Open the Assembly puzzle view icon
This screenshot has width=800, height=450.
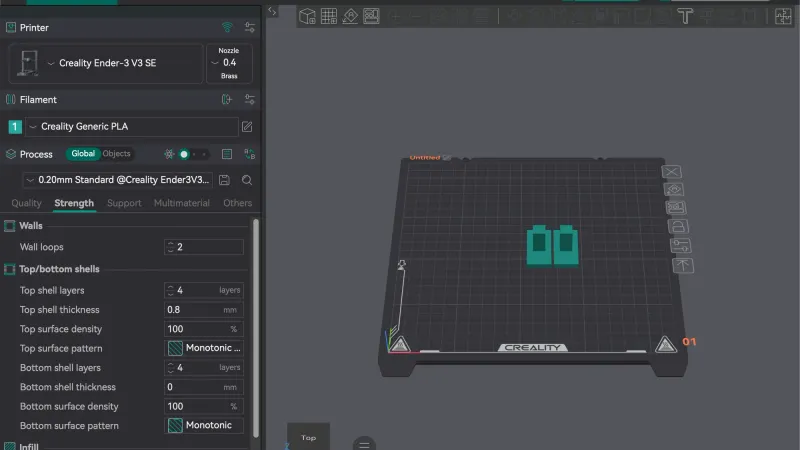tap(783, 16)
